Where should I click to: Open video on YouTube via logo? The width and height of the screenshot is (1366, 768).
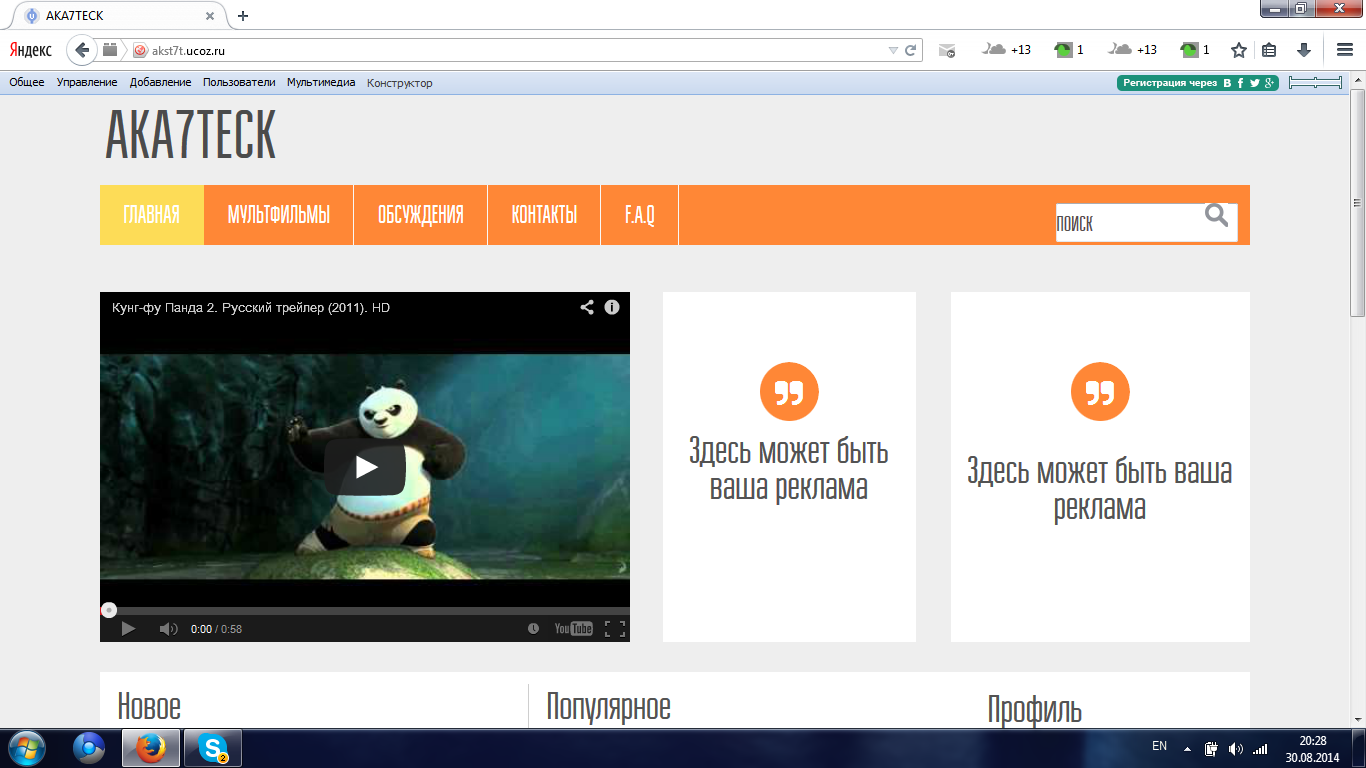(x=574, y=629)
